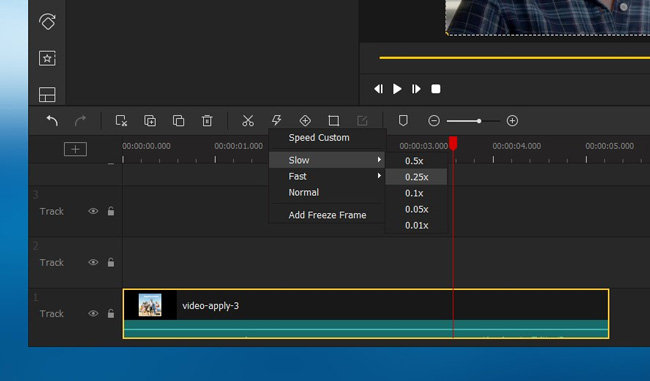
Task: Hide Track 3 with eye icon
Action: coord(93,211)
